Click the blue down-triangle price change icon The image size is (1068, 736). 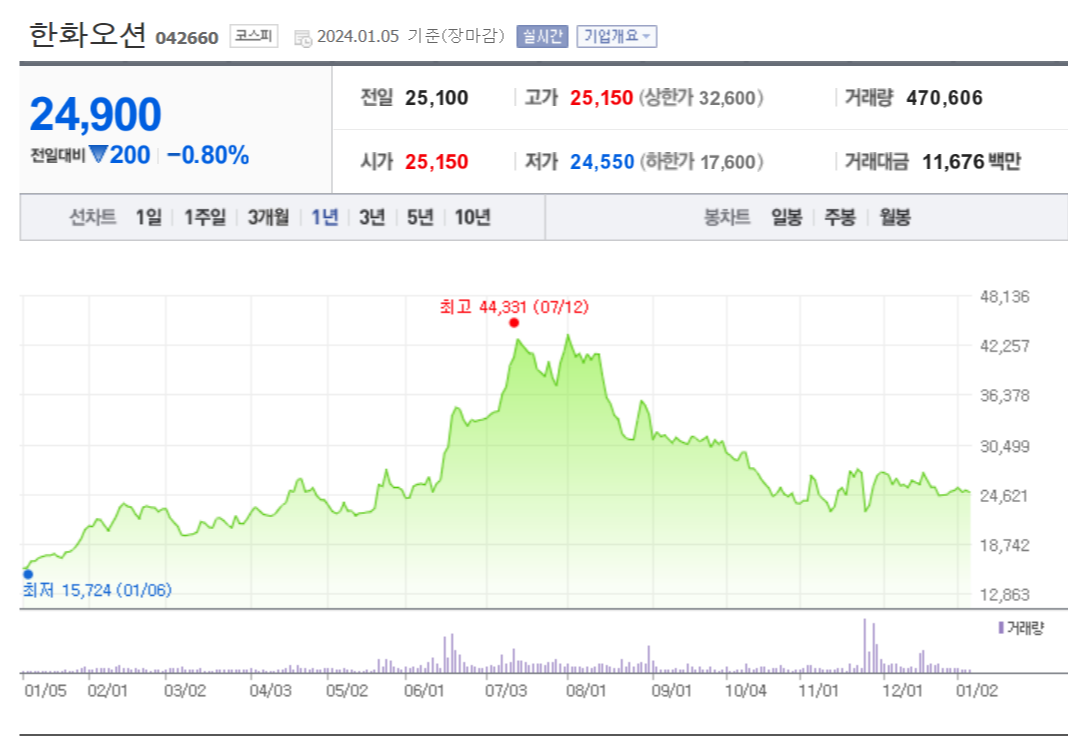[x=98, y=155]
